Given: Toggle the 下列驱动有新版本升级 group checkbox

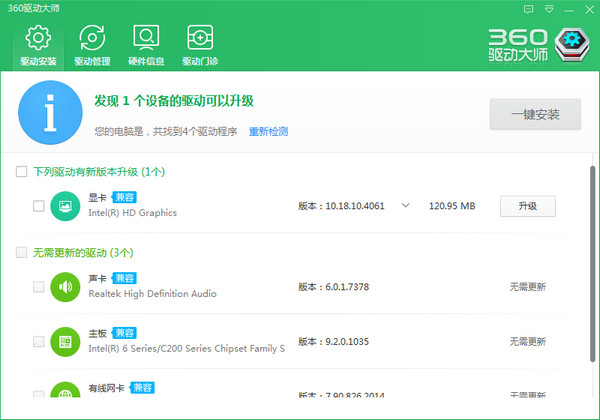Looking at the screenshot, I should (22, 172).
